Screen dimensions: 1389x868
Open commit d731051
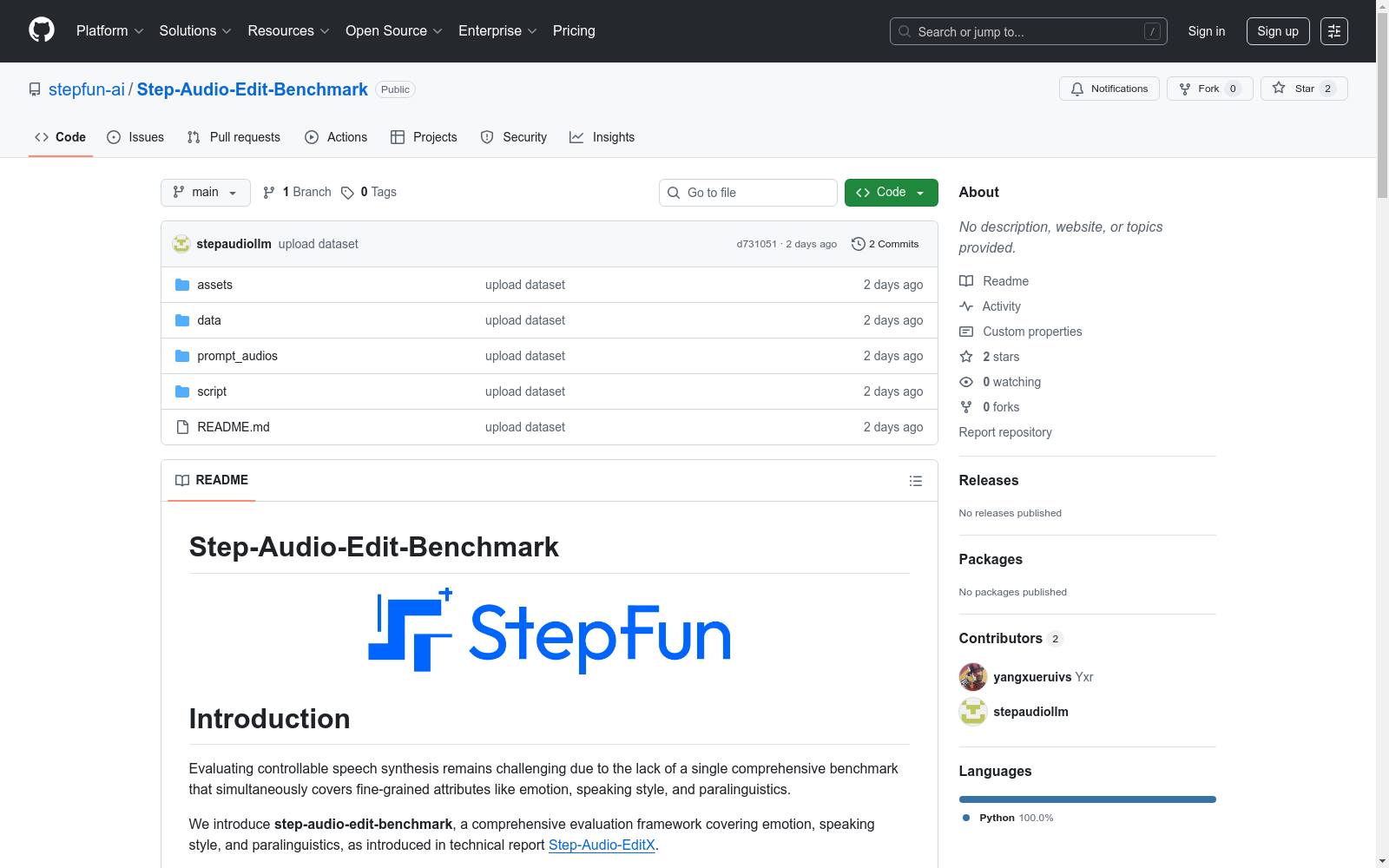(757, 244)
